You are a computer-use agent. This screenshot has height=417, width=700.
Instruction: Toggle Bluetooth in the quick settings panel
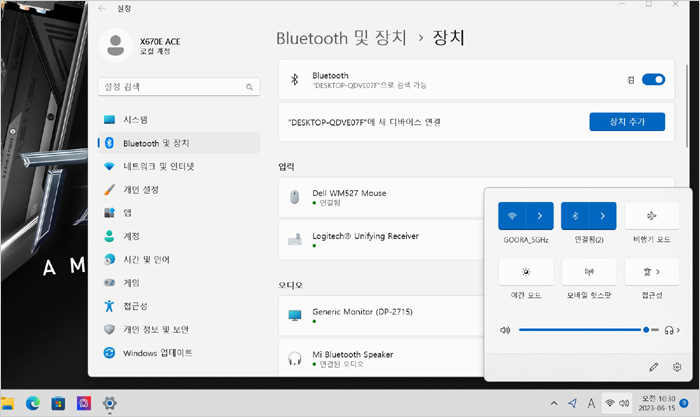[577, 215]
